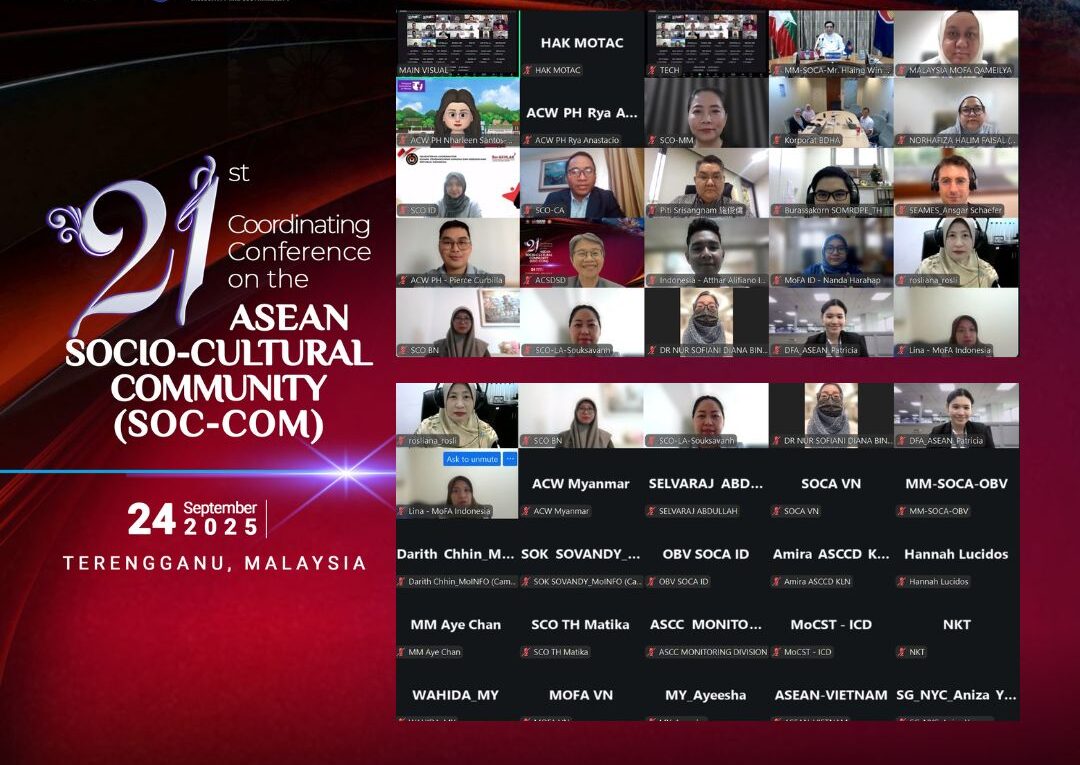1080x765 pixels.
Task: Select the SEAMES_Ansgar Schaefer video tile
Action: click(956, 182)
